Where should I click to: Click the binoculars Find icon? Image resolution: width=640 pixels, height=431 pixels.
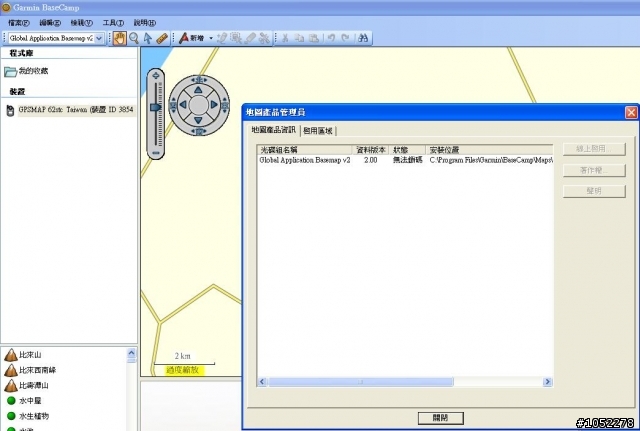click(x=363, y=38)
